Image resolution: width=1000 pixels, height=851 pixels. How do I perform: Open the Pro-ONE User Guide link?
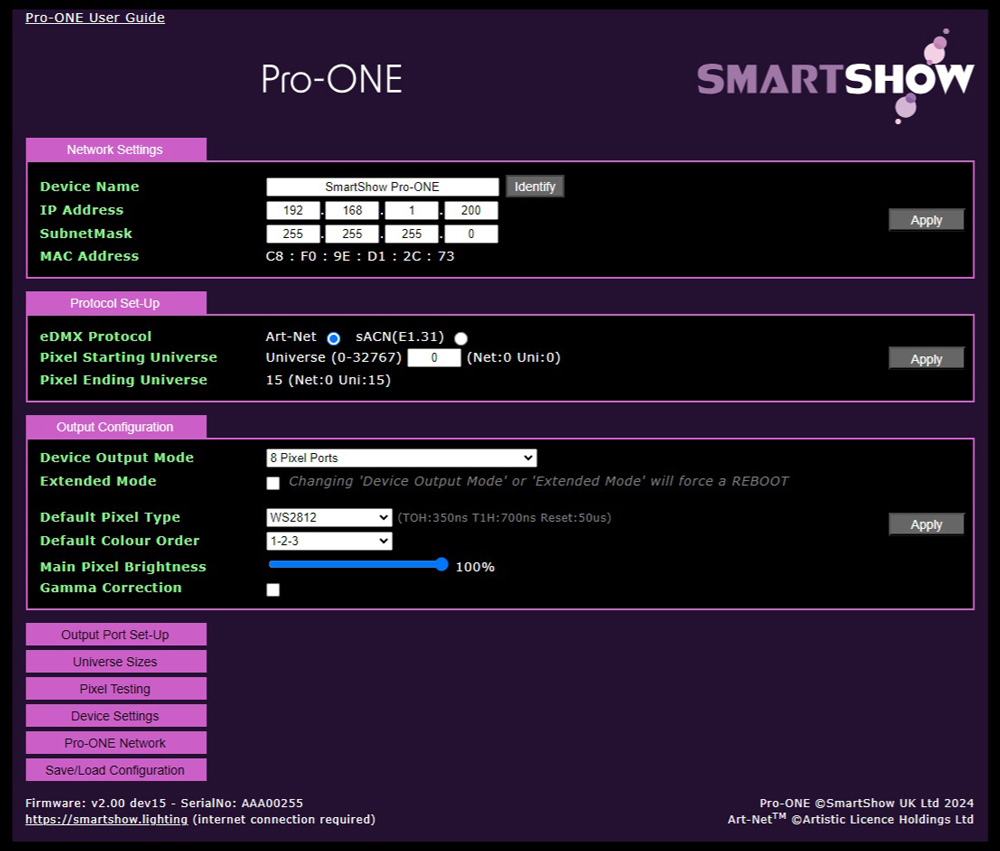click(x=95, y=18)
